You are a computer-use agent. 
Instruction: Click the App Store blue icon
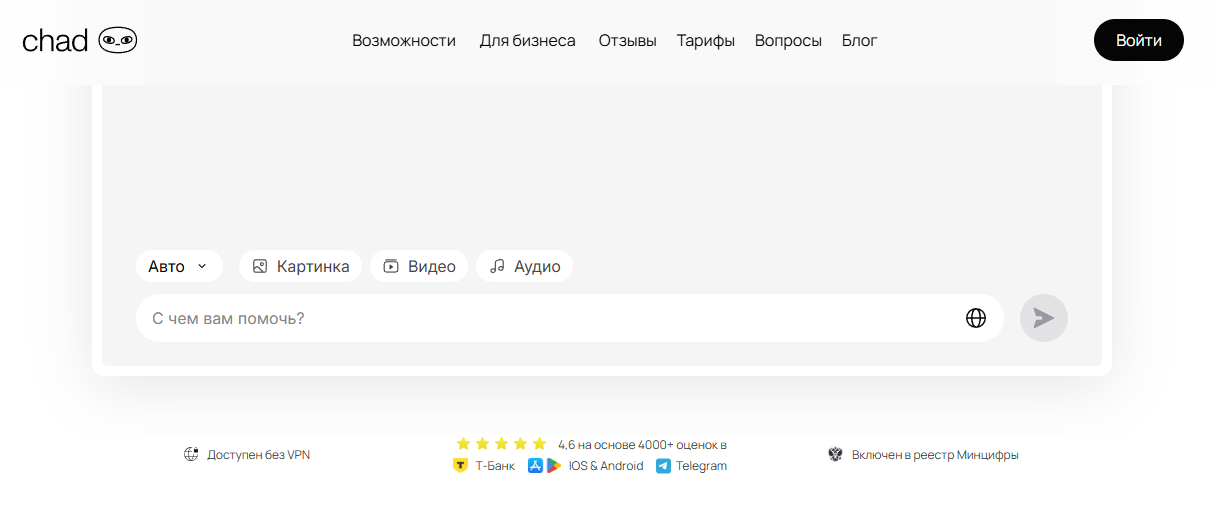coord(535,466)
